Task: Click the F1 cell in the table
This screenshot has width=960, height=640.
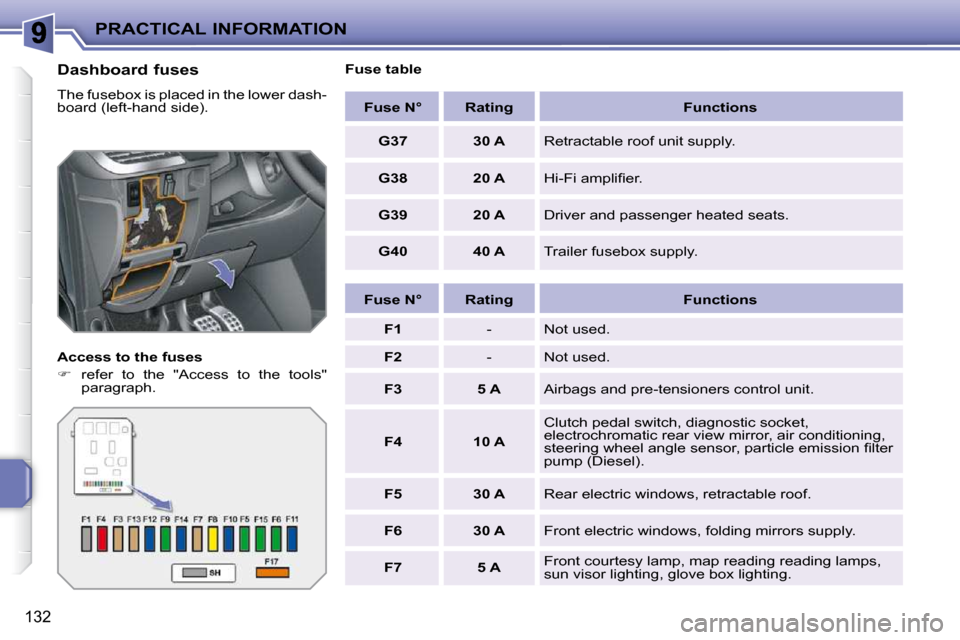Action: coord(392,329)
